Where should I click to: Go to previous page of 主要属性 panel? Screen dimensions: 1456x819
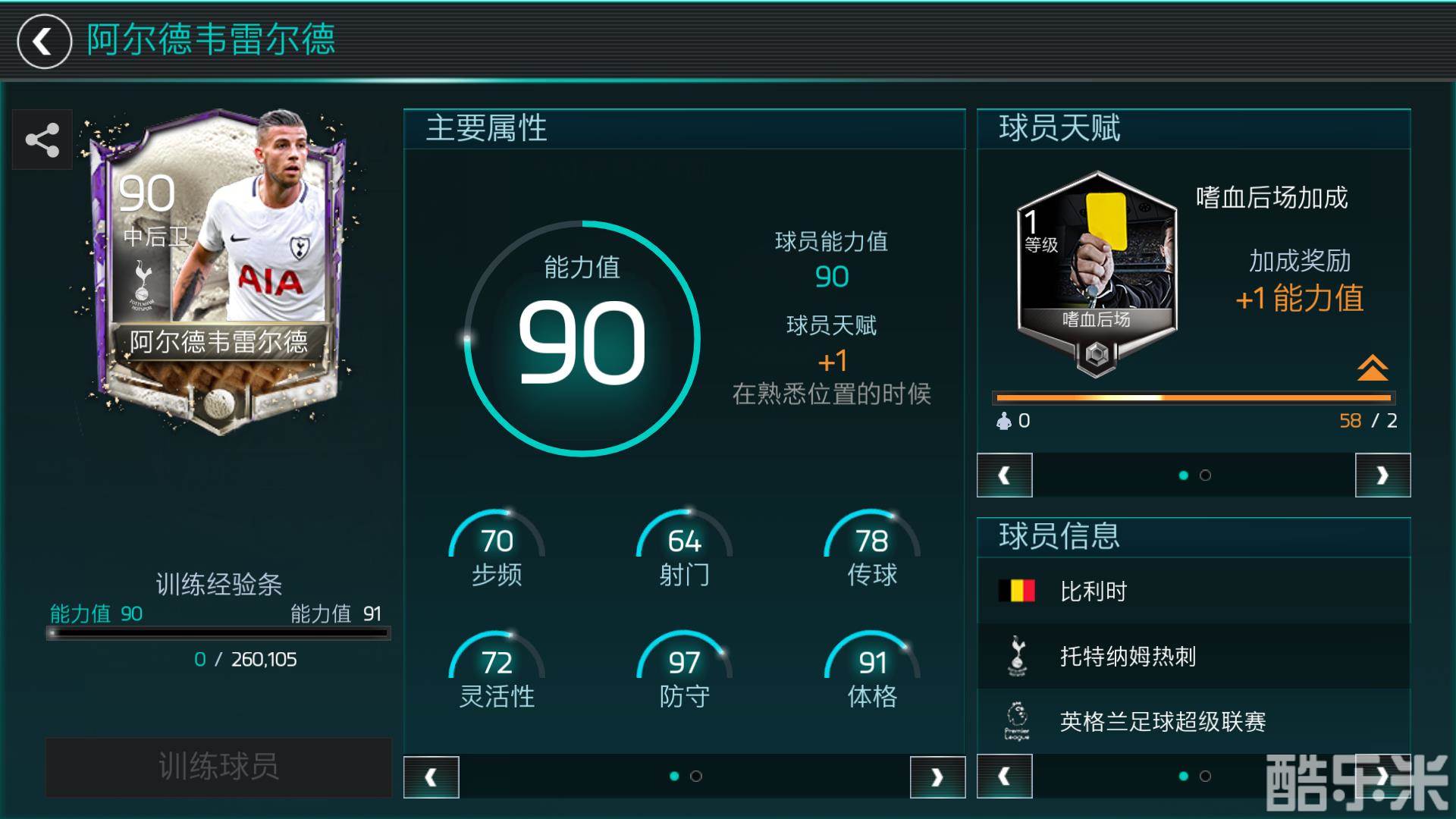(431, 777)
